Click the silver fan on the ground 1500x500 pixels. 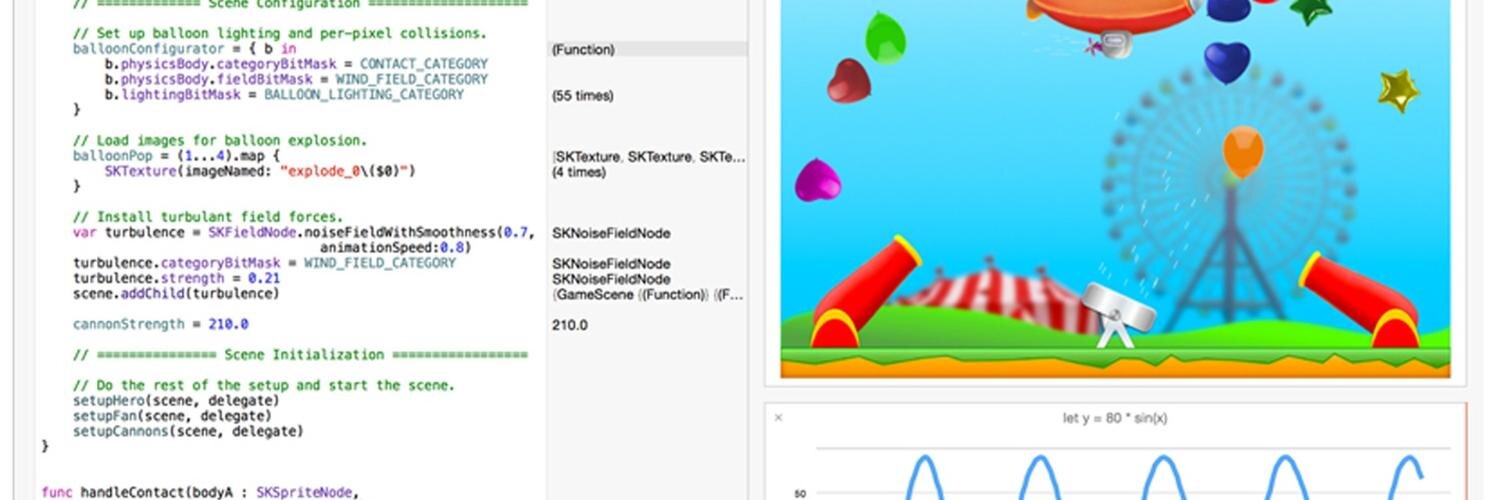pyautogui.click(x=1119, y=313)
